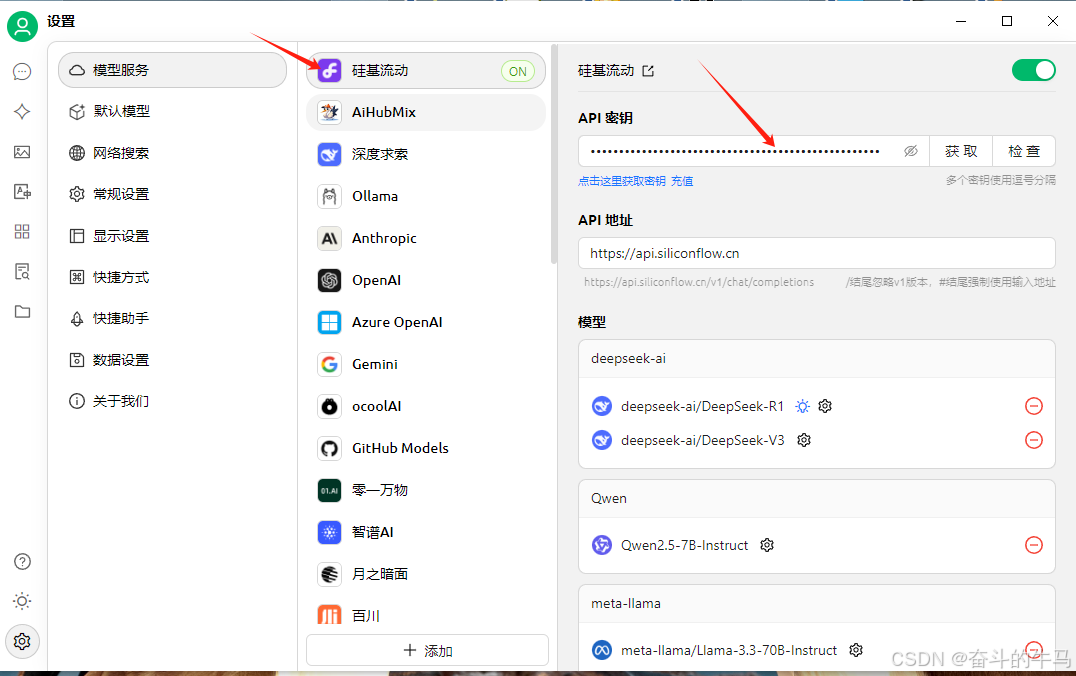
Task: Select the 零一万物 provider
Action: point(425,490)
